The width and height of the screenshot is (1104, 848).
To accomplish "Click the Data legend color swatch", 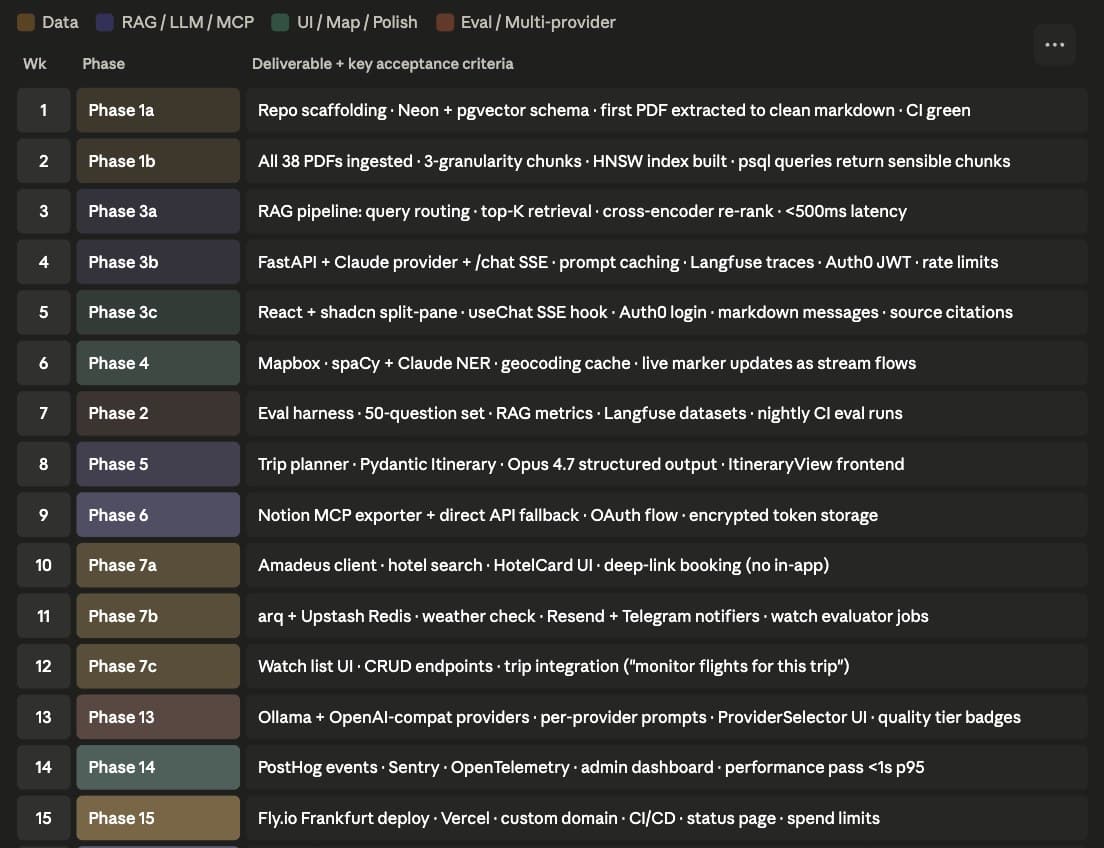I will 26,23.
